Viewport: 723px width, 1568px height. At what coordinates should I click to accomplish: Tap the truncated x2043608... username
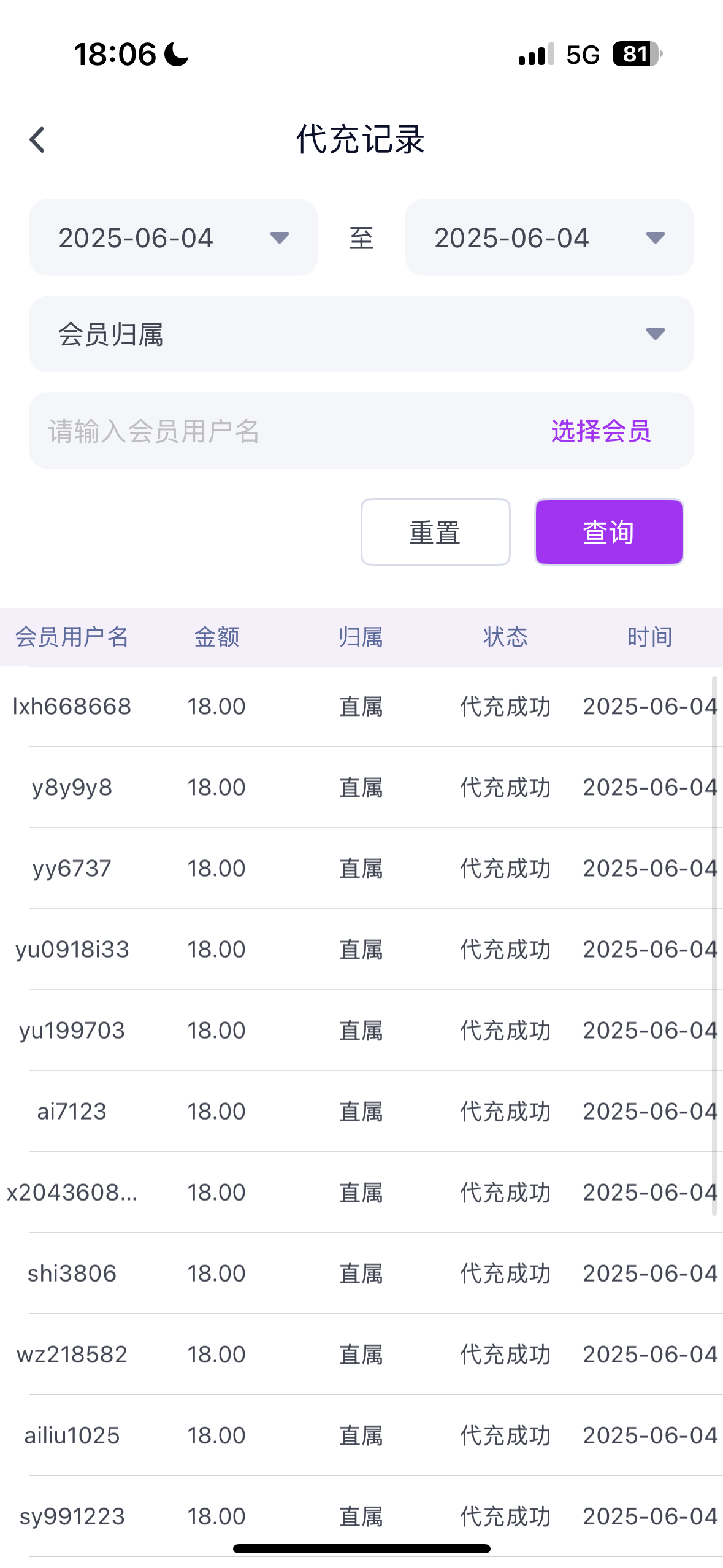point(72,1193)
